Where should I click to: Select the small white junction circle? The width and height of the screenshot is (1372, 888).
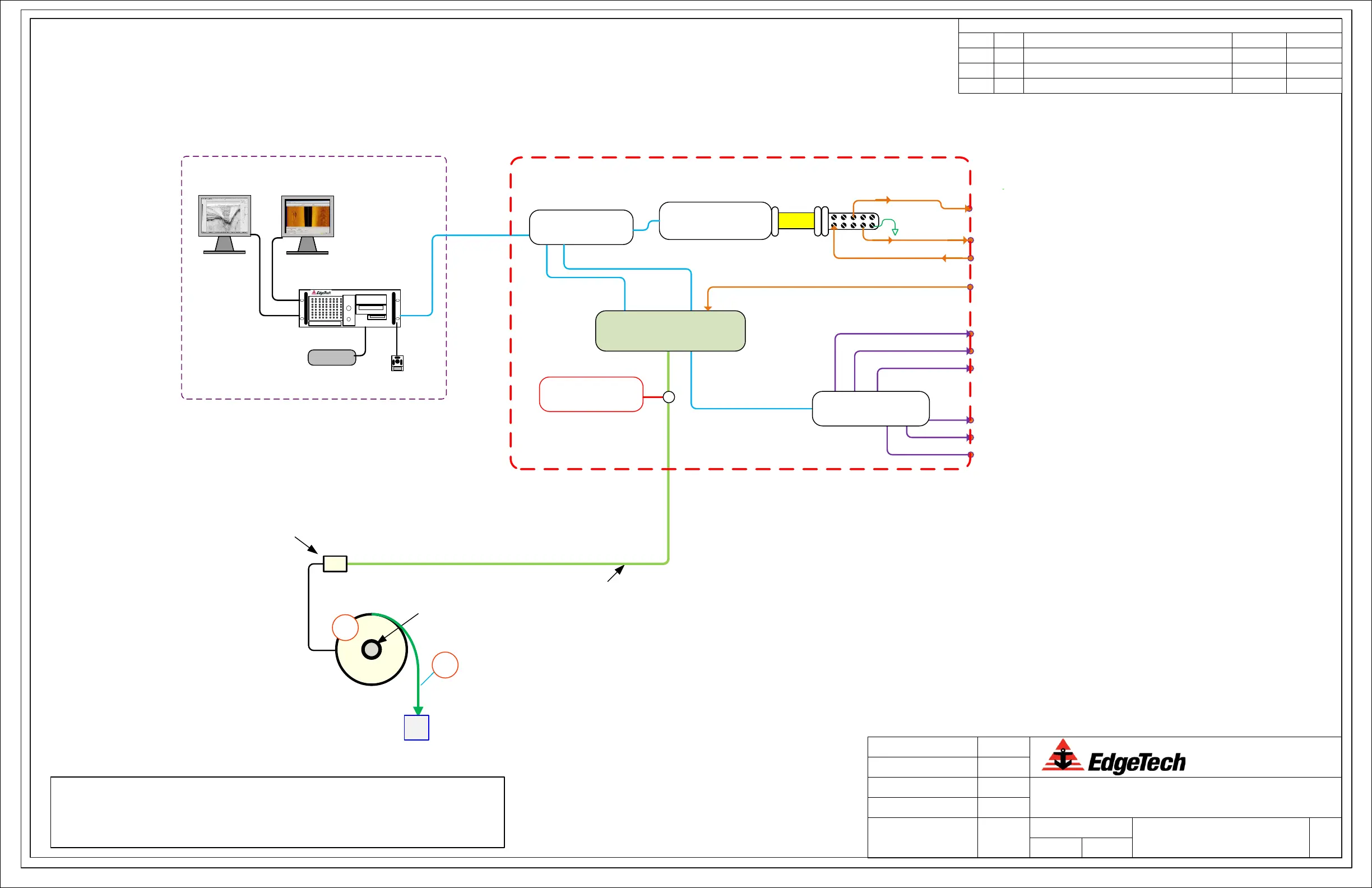[669, 397]
